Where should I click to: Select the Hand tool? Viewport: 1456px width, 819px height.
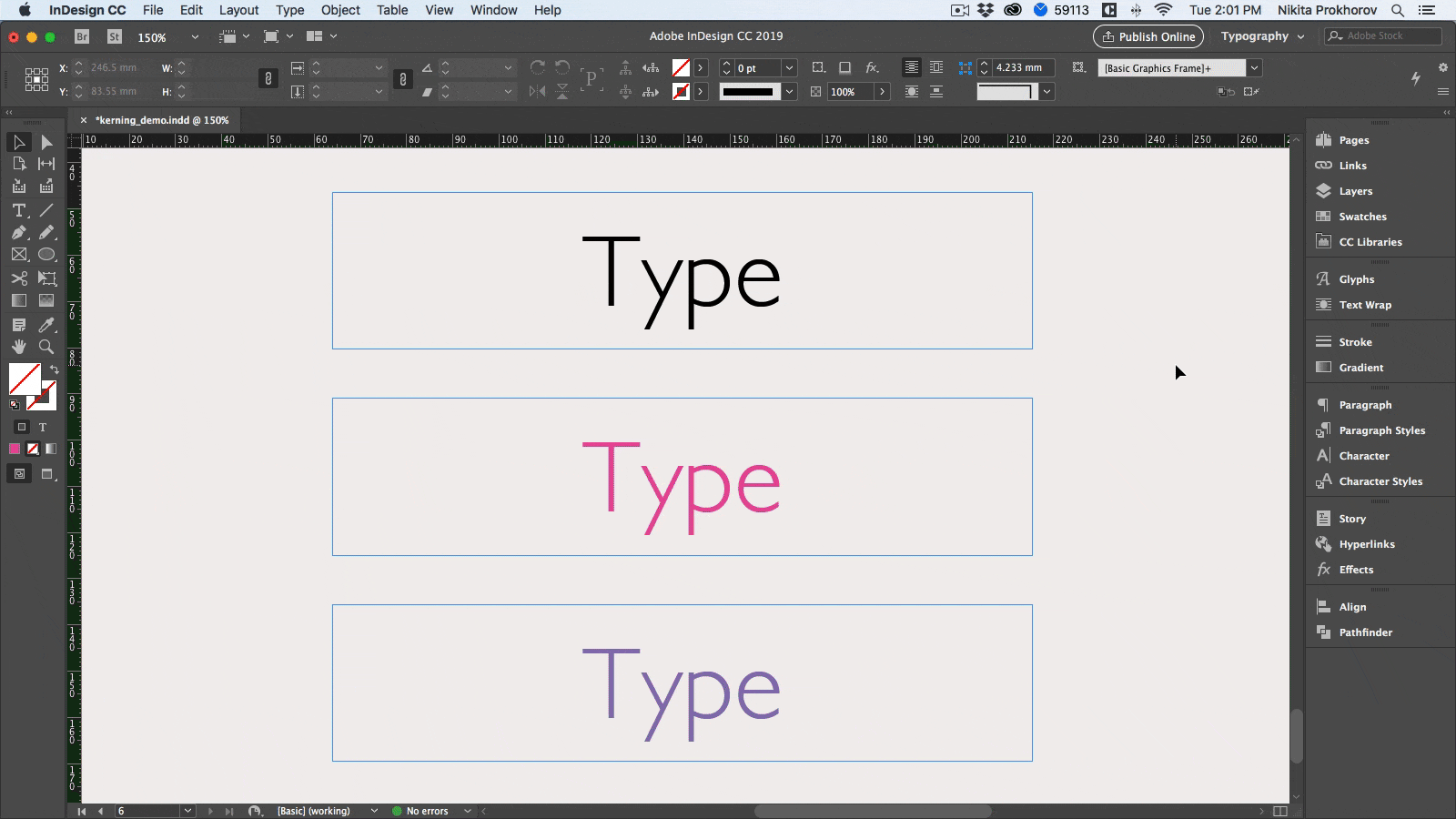18,347
